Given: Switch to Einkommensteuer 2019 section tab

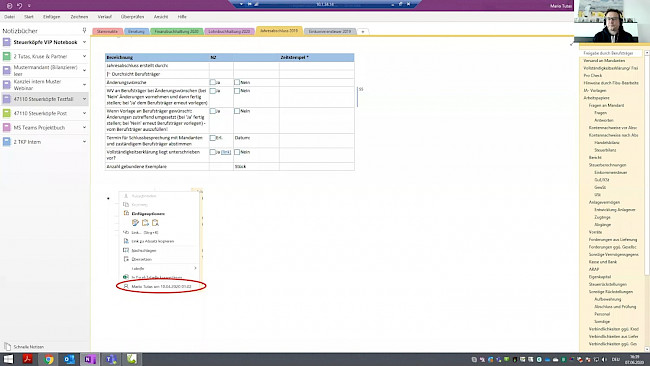Looking at the screenshot, I should 330,32.
